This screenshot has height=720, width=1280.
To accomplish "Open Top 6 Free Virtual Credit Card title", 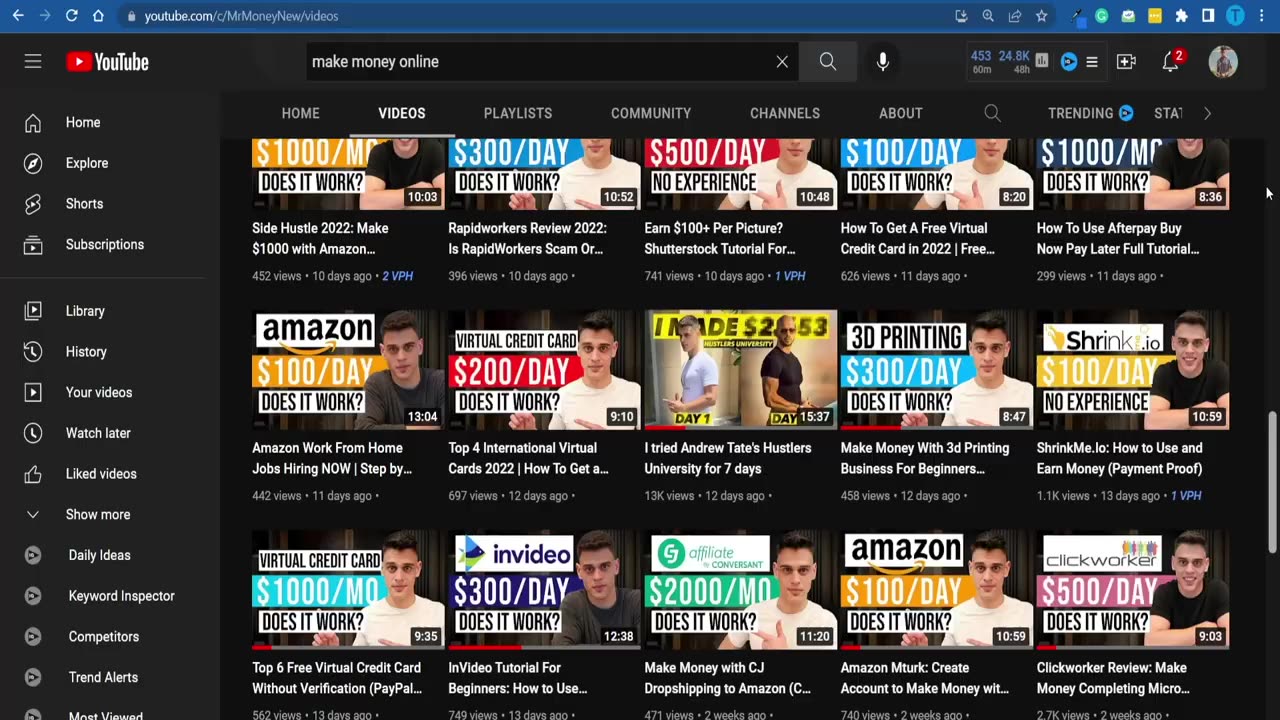I will pyautogui.click(x=337, y=678).
